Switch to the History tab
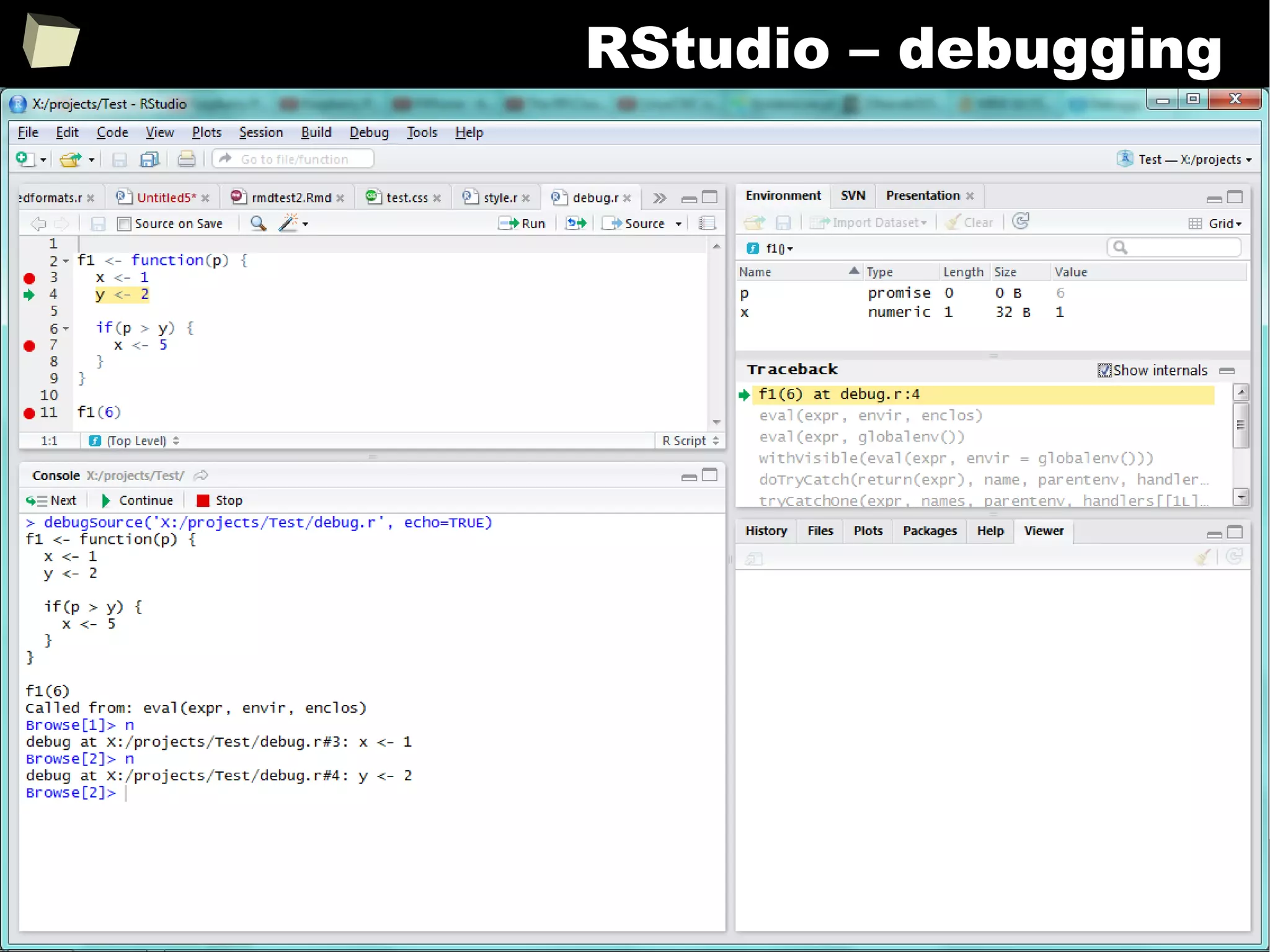Screen dimensions: 1270x952 [x=766, y=531]
